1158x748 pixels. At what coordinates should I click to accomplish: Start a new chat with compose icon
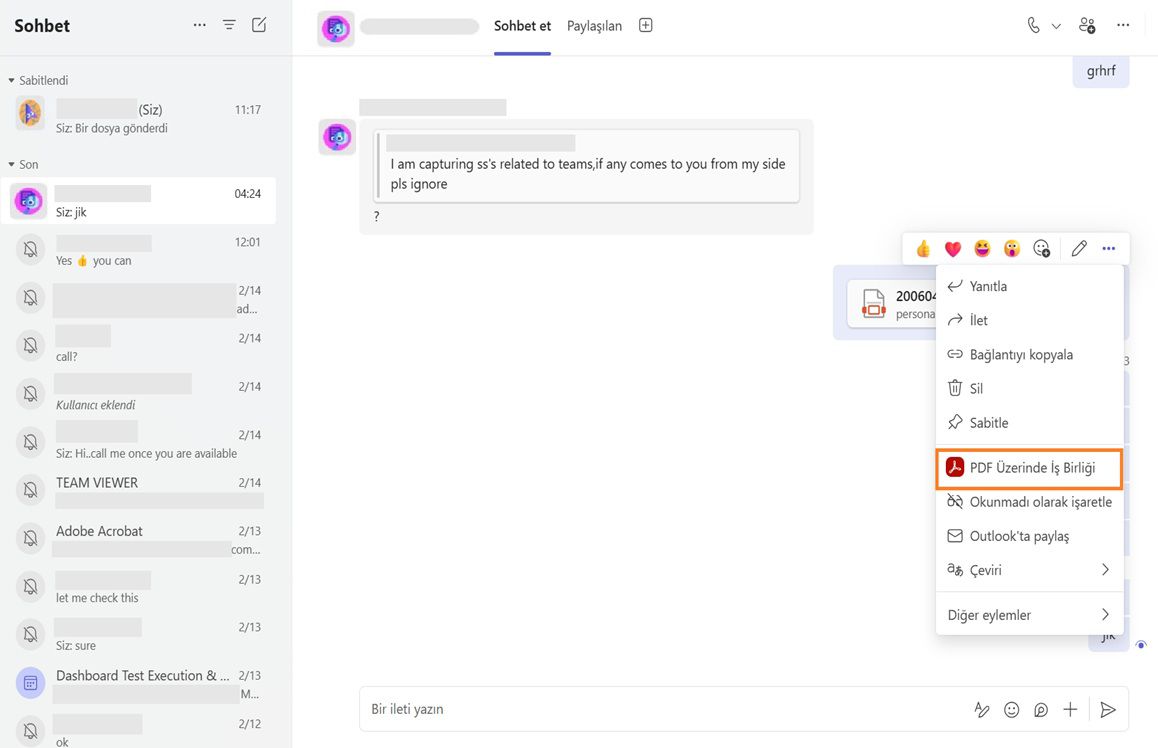click(x=259, y=24)
